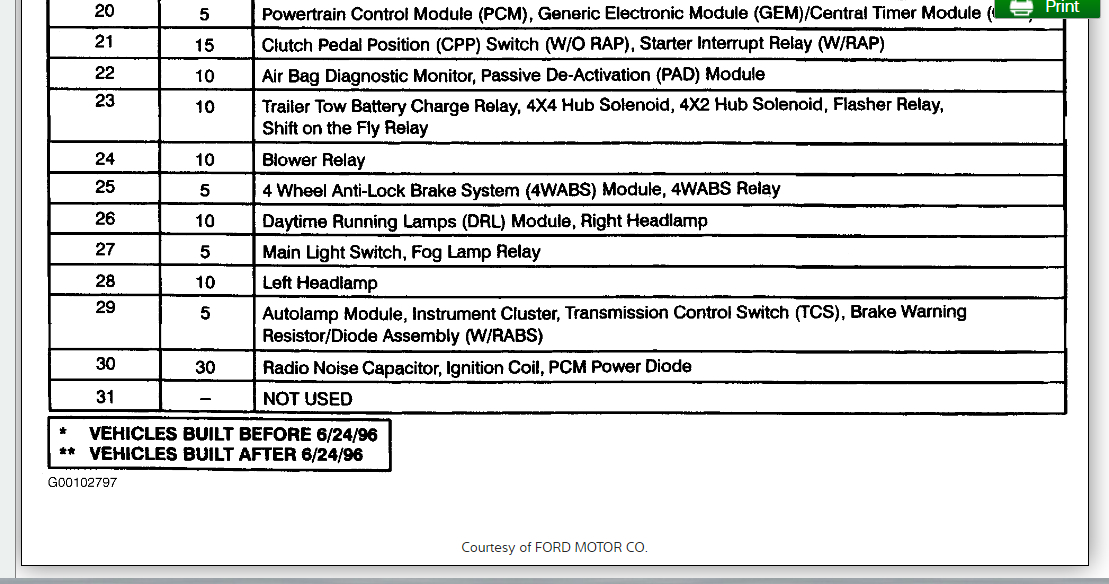Click amp rating 5 for fuse 20
1109x584 pixels.
coord(204,14)
